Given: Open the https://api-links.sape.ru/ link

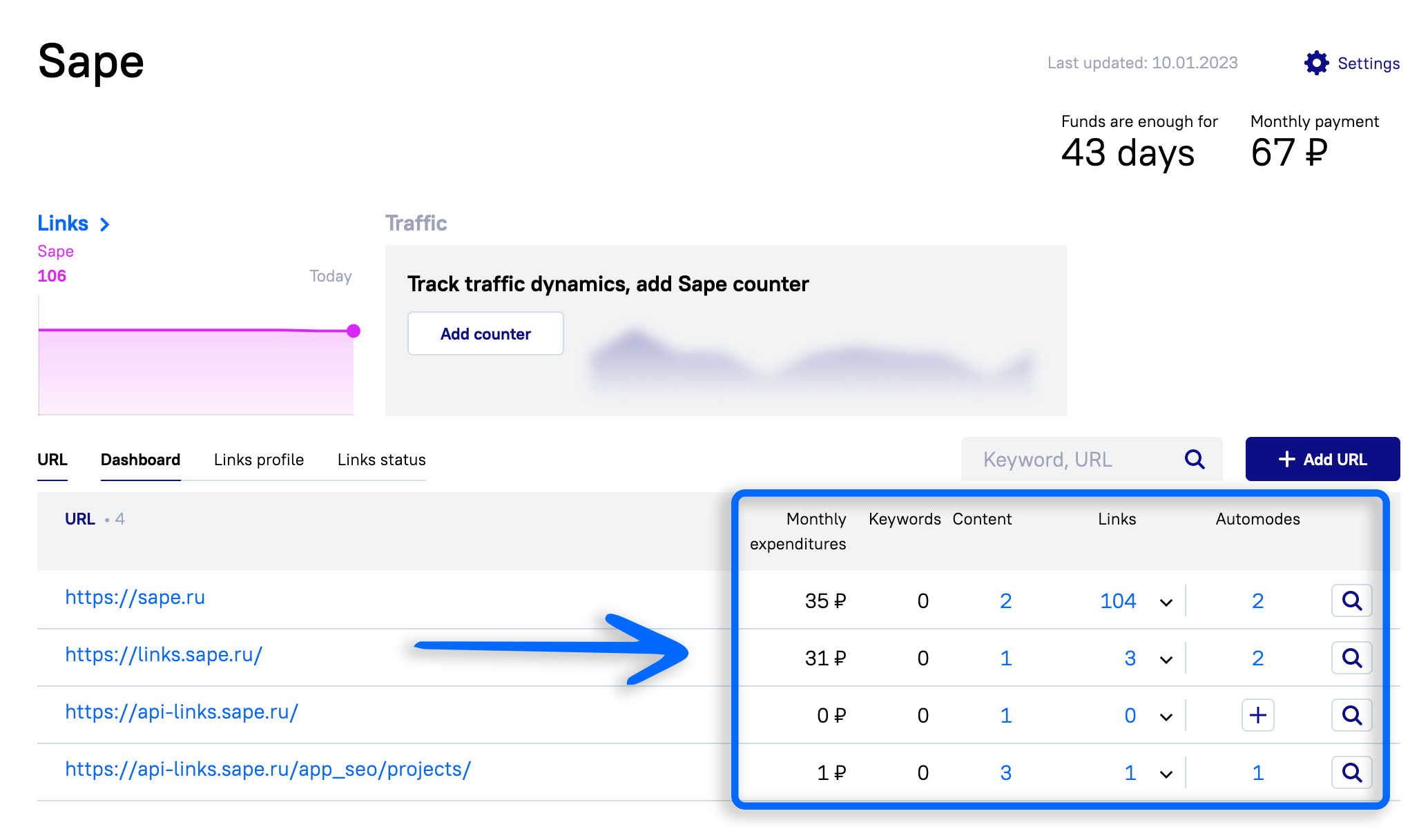Looking at the screenshot, I should click(182, 712).
